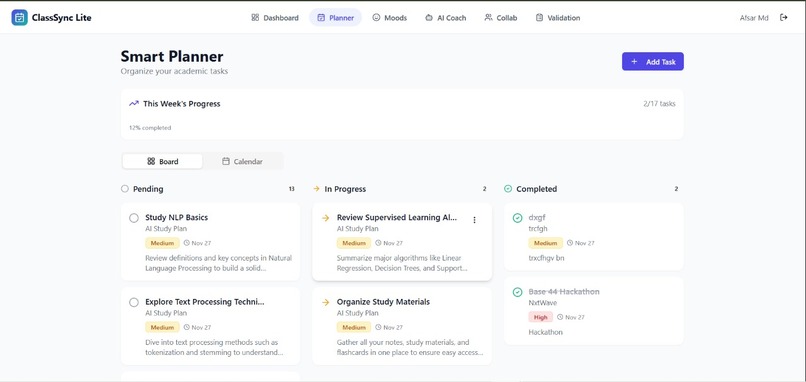
Task: Click the logout icon beside Afsar Md
Action: [783, 17]
